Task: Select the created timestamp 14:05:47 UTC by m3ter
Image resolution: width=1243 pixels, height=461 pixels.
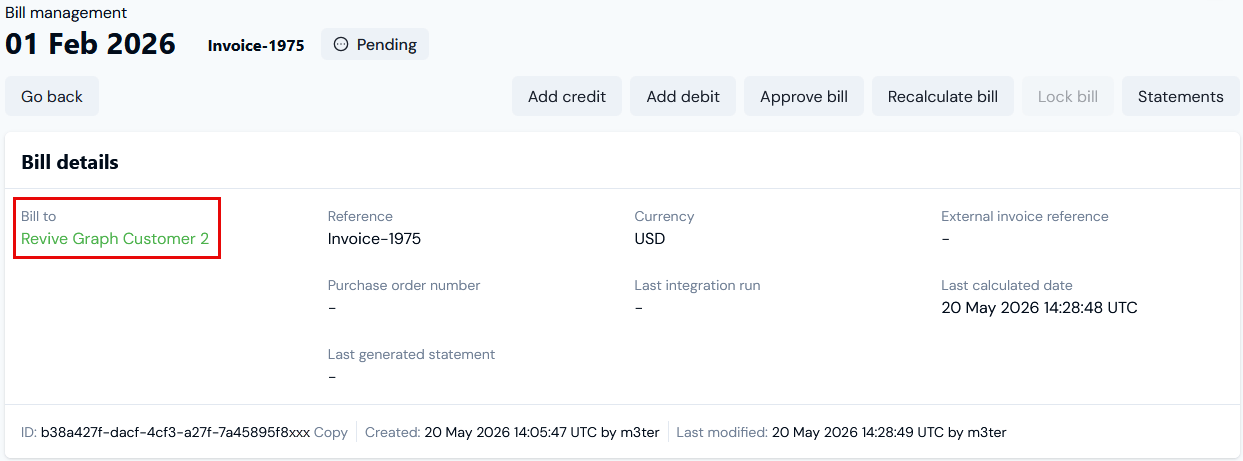Action: click(542, 432)
